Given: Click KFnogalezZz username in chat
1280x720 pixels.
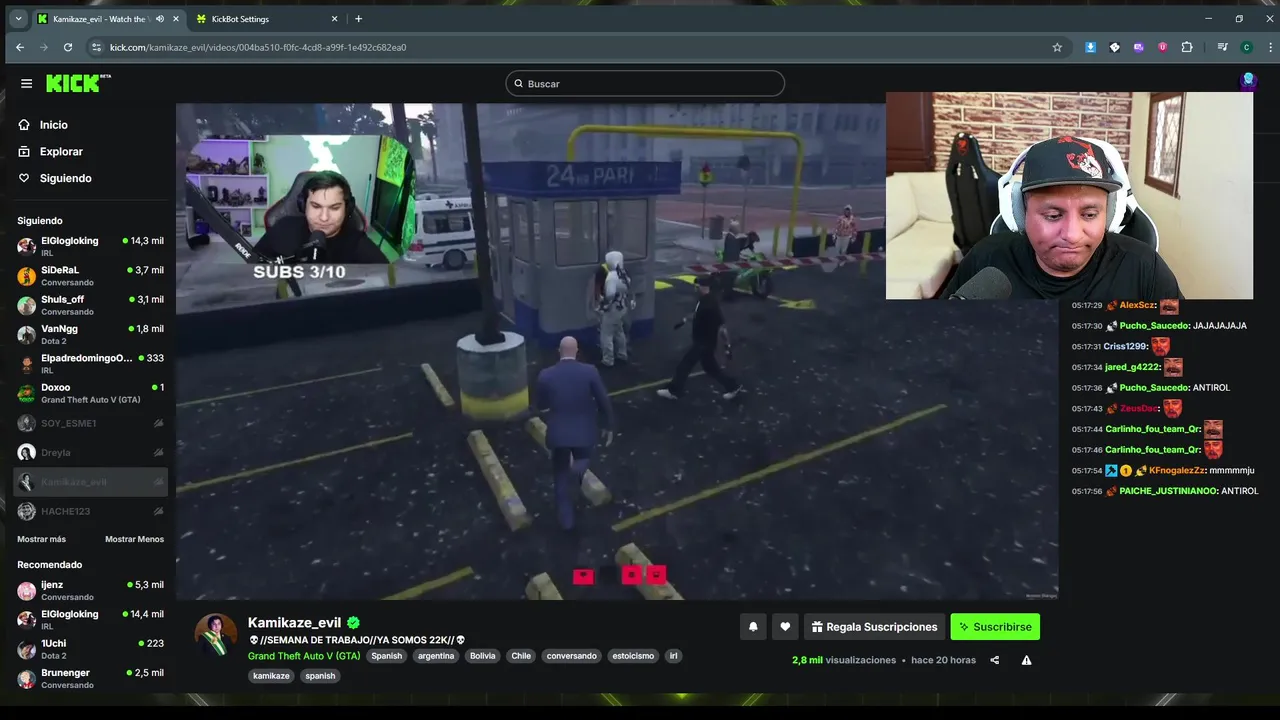Looking at the screenshot, I should click(x=1177, y=470).
